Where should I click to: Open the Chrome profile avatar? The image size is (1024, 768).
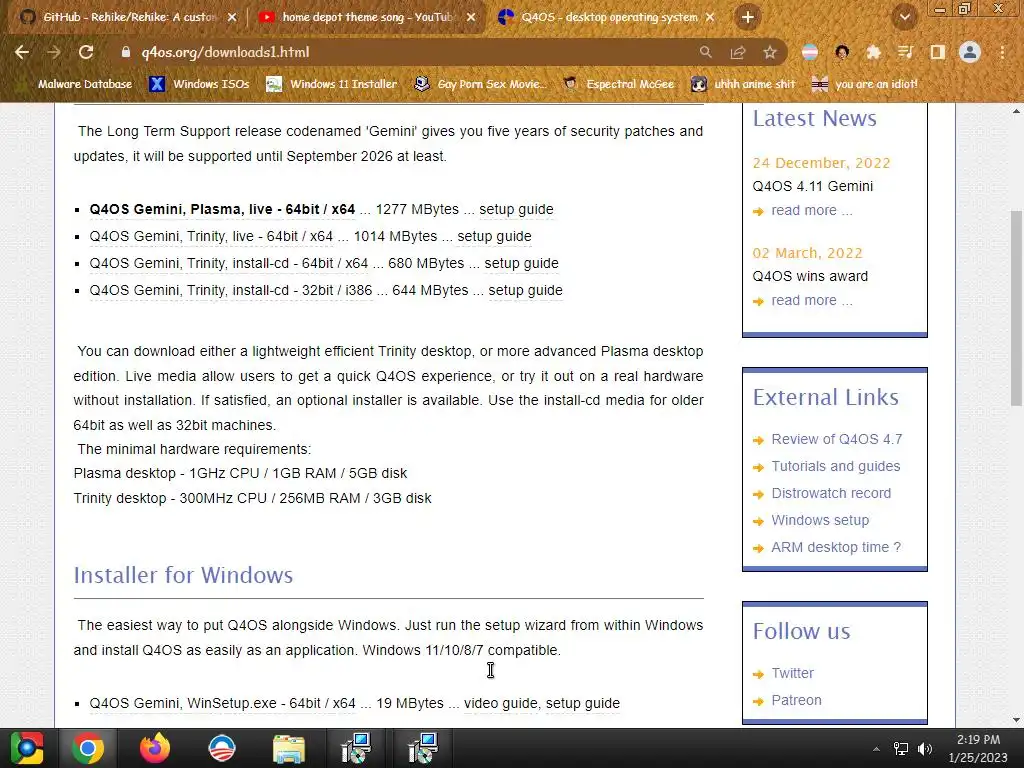970,52
